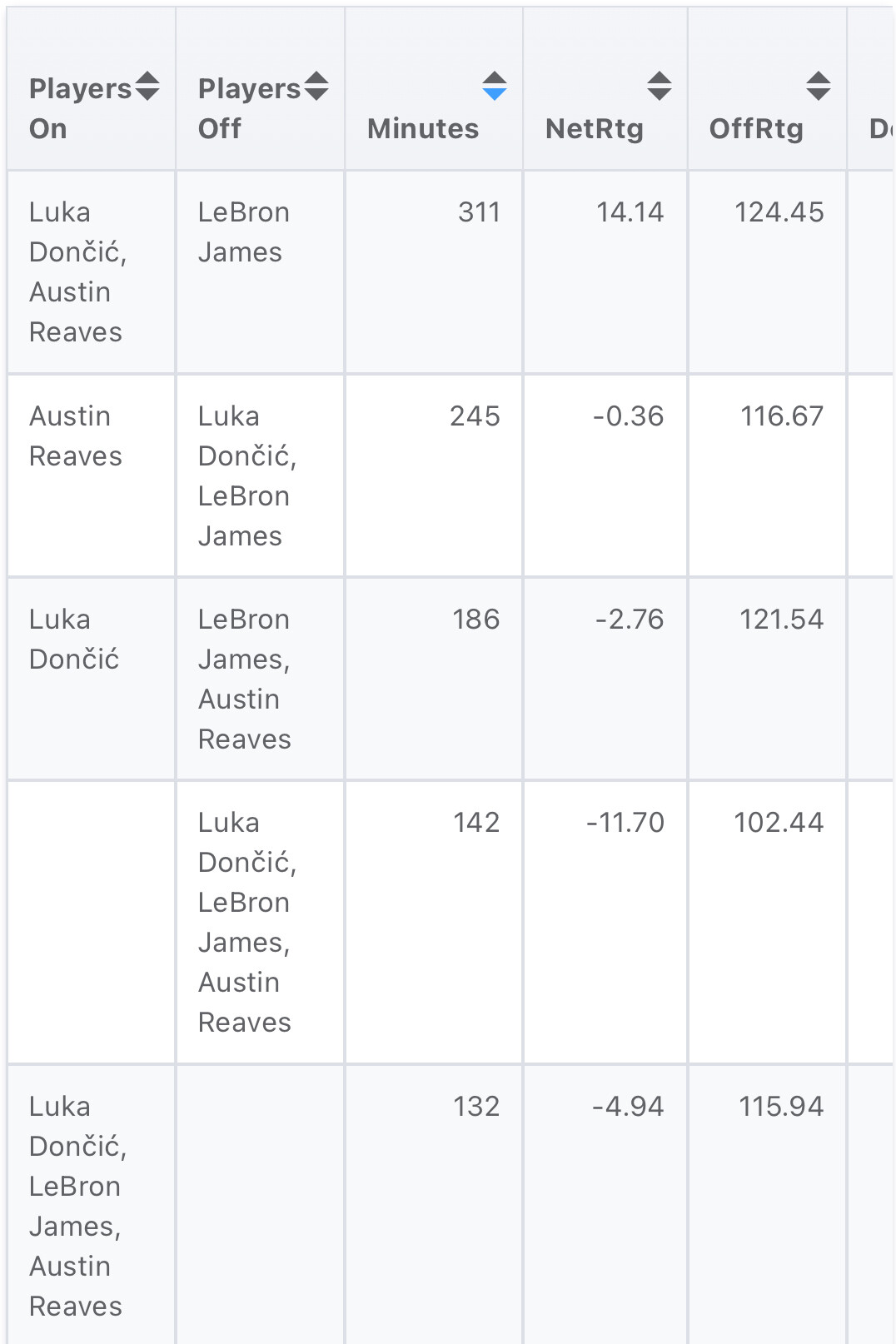Click the NetRtg sort arrows icon
Image resolution: width=896 pixels, height=1344 pixels.
click(660, 87)
